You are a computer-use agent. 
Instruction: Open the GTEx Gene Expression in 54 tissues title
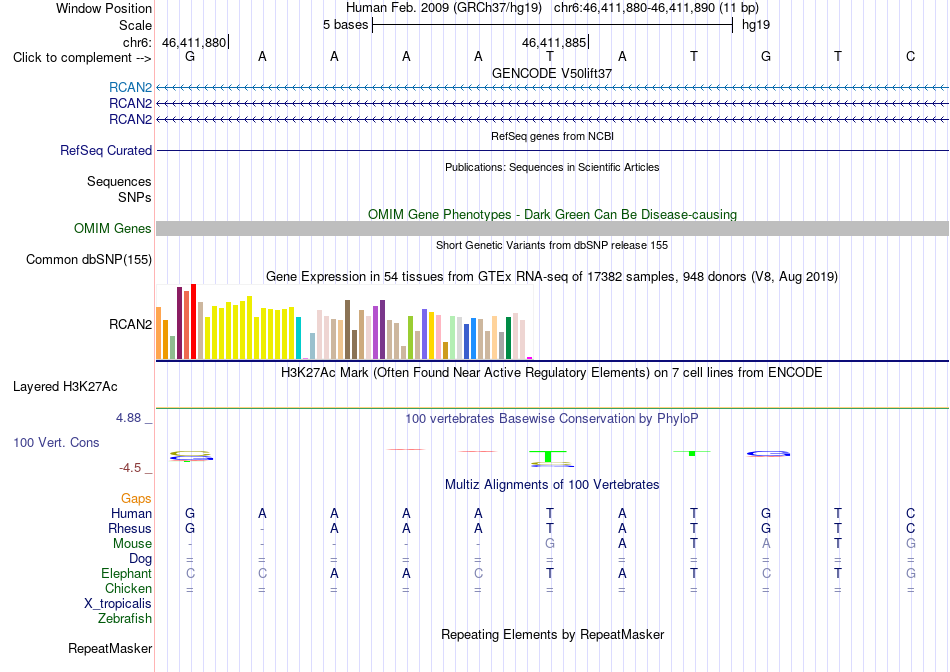(x=552, y=277)
